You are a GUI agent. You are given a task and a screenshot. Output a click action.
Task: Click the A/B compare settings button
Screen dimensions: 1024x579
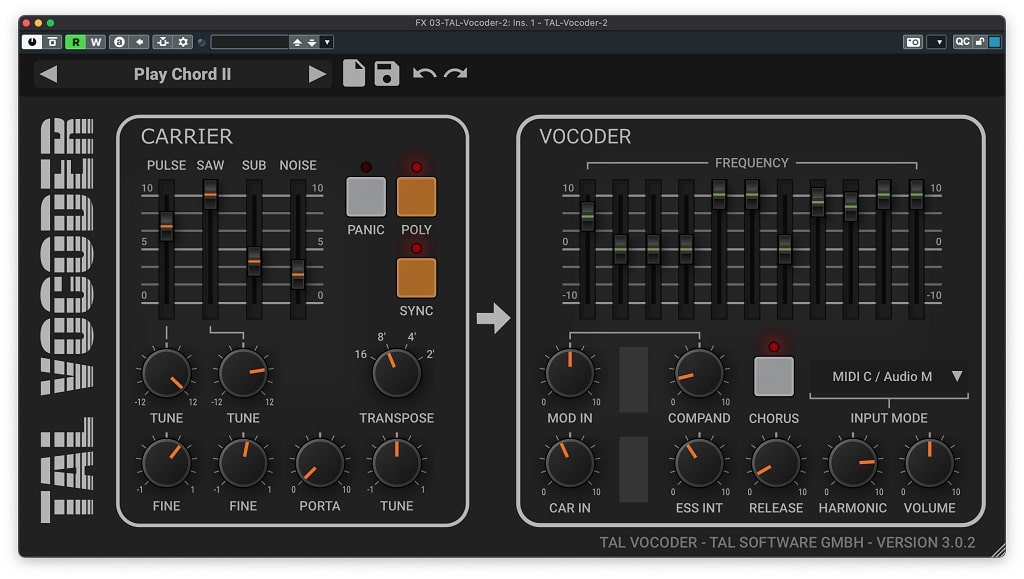point(53,42)
